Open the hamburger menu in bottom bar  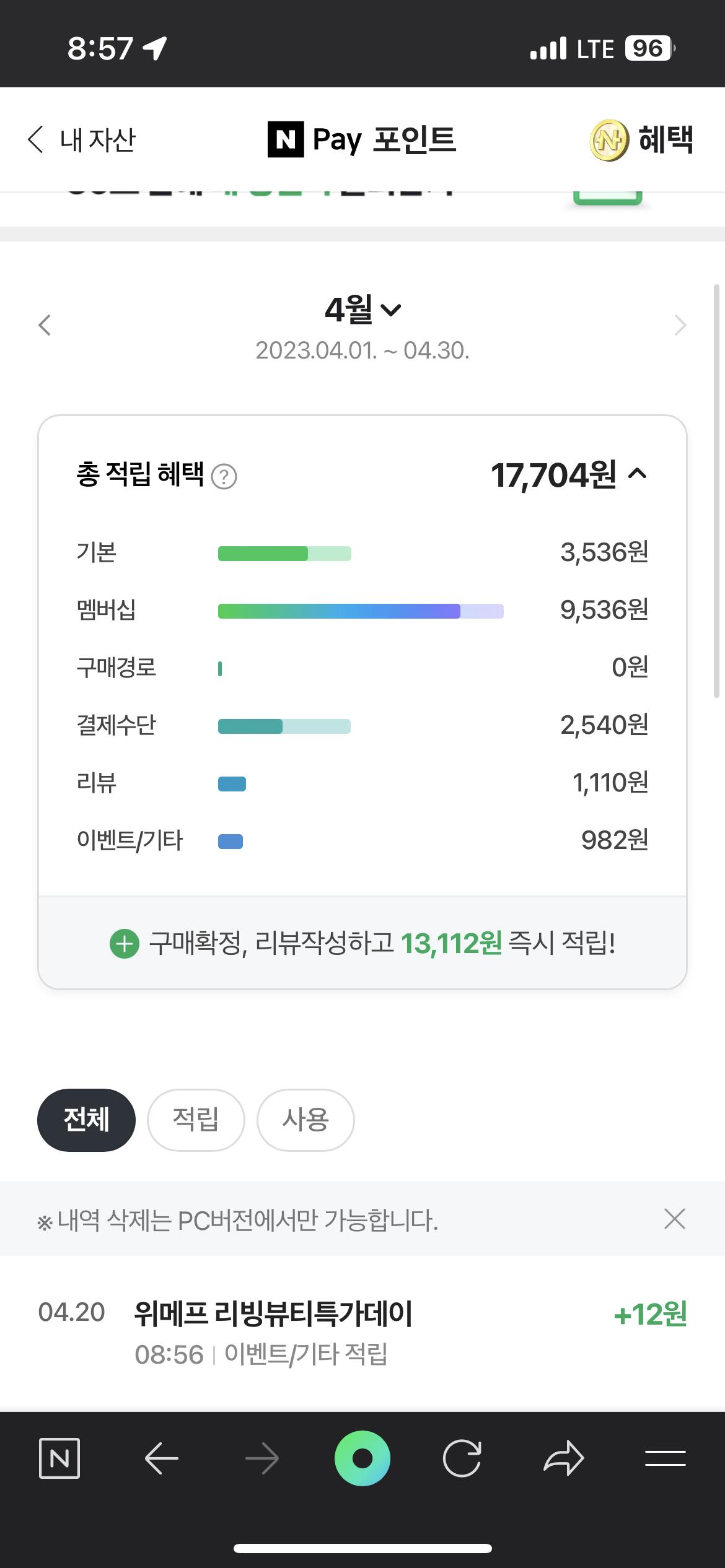click(x=665, y=1458)
